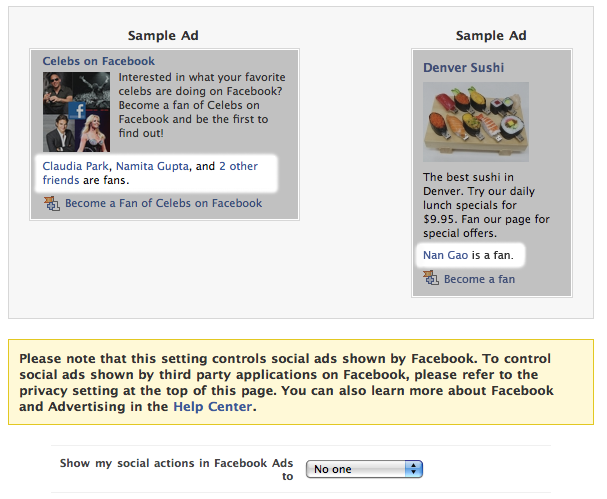Click the Show my social actions label

click(x=176, y=470)
